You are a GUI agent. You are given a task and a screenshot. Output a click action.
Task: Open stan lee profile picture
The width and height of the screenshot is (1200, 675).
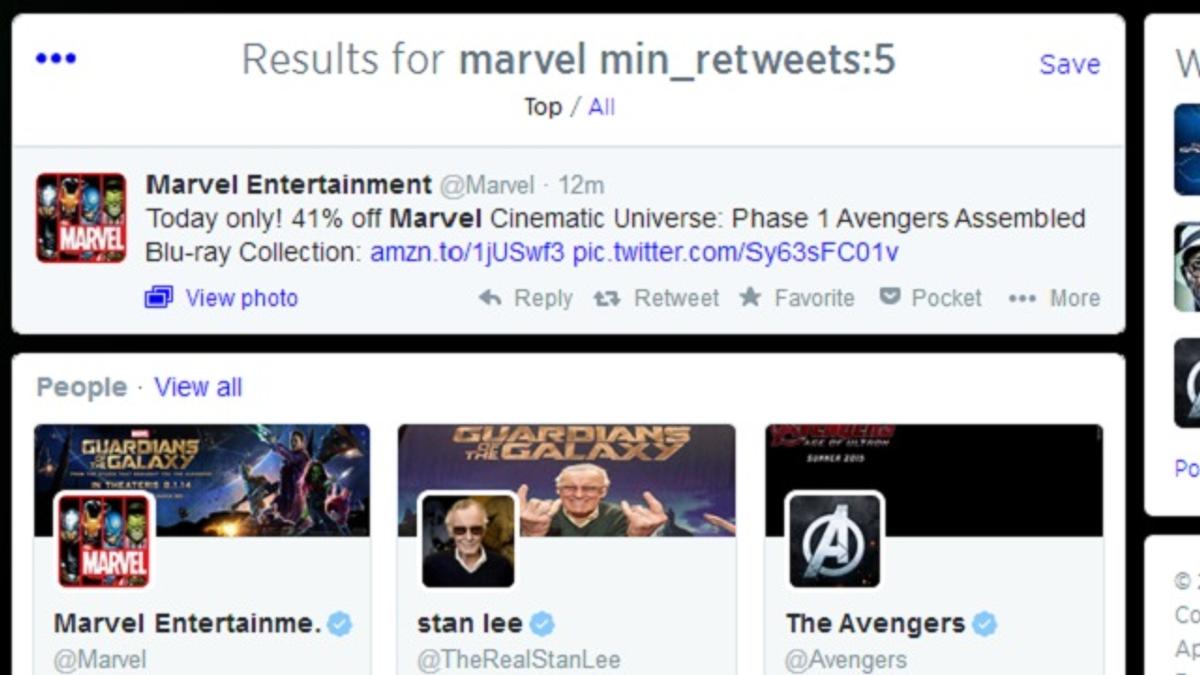pyautogui.click(x=468, y=540)
